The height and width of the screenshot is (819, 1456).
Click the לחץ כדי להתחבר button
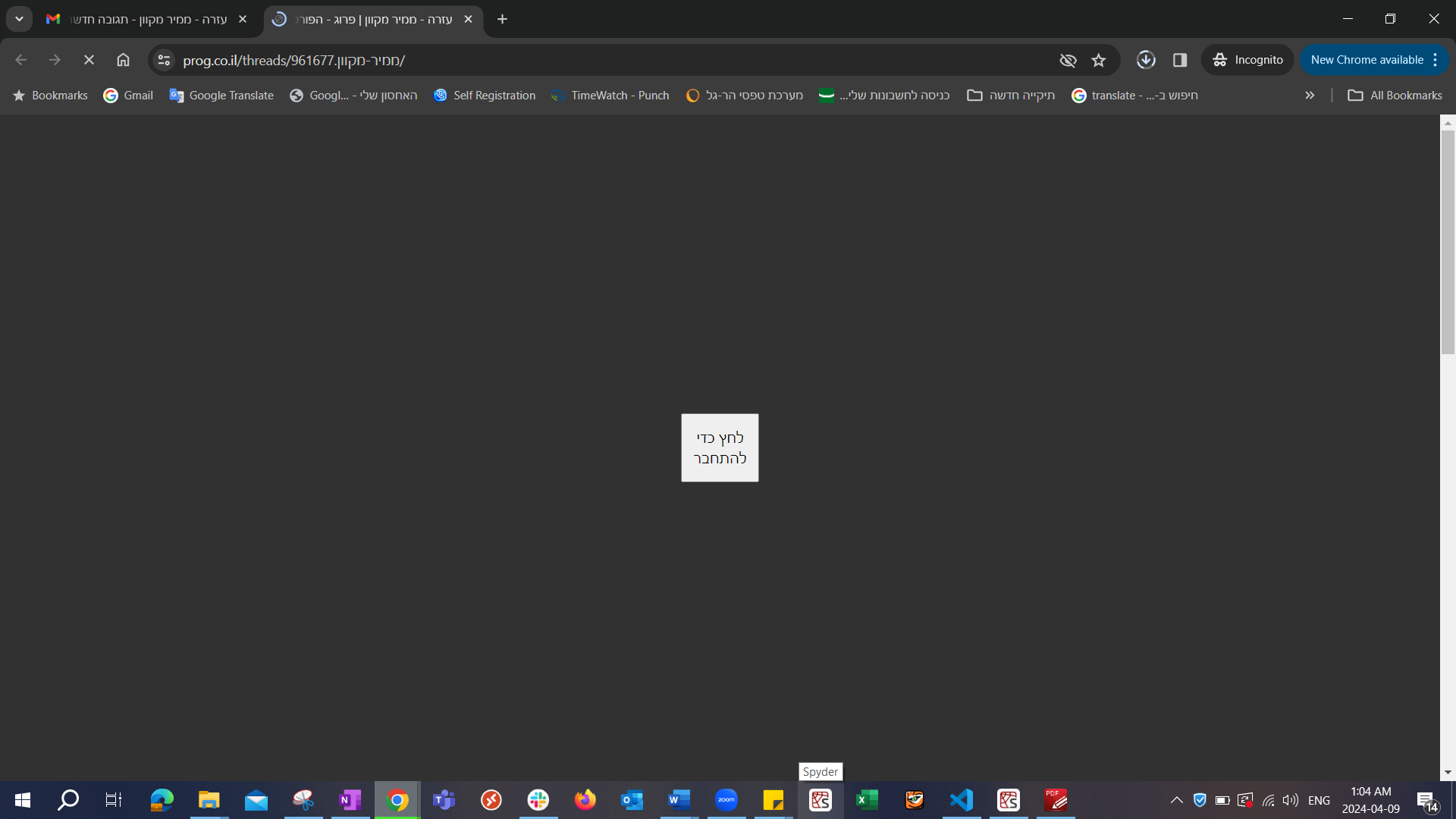pos(719,447)
